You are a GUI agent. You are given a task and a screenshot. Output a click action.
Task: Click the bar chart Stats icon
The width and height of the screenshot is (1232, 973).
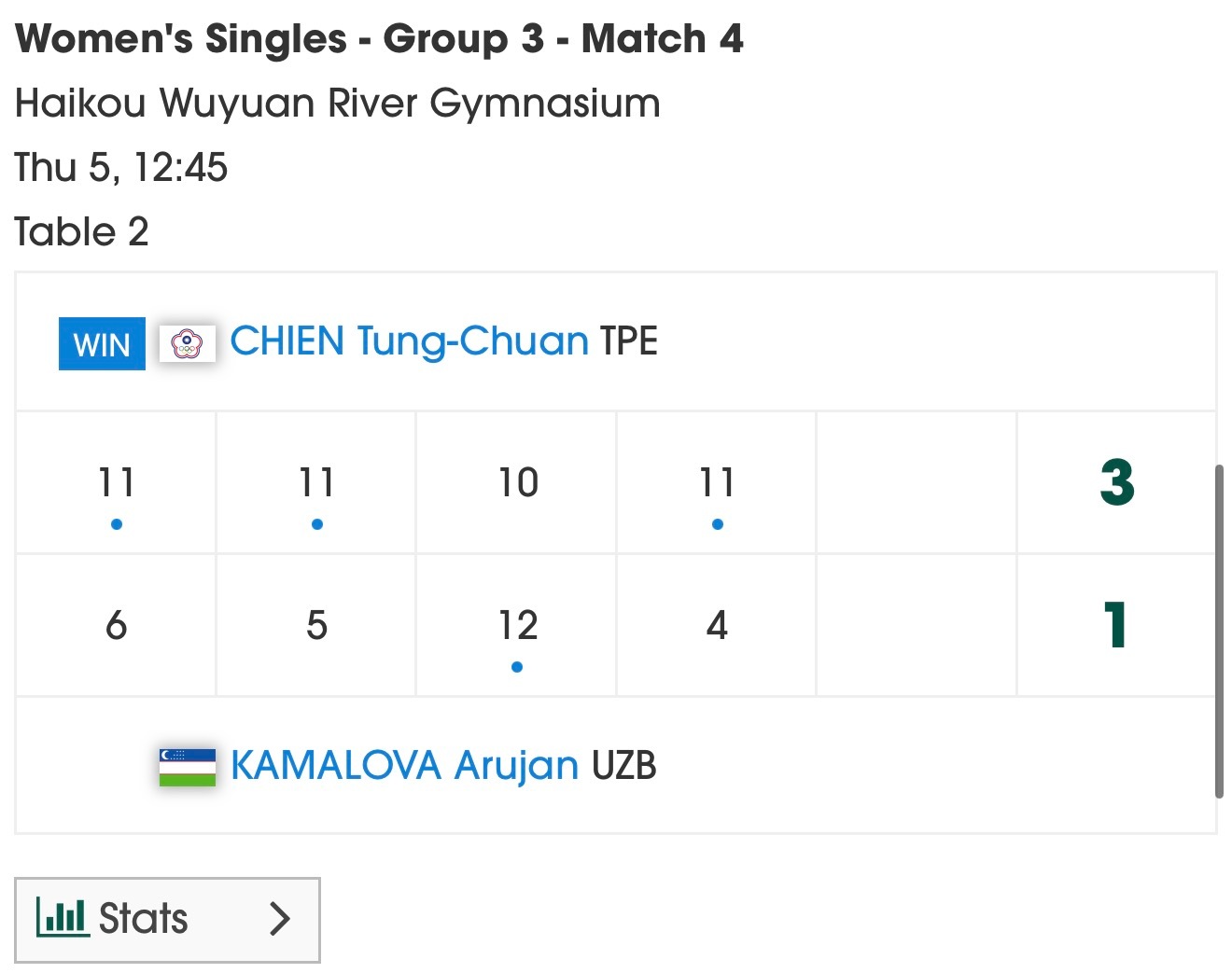tap(63, 917)
